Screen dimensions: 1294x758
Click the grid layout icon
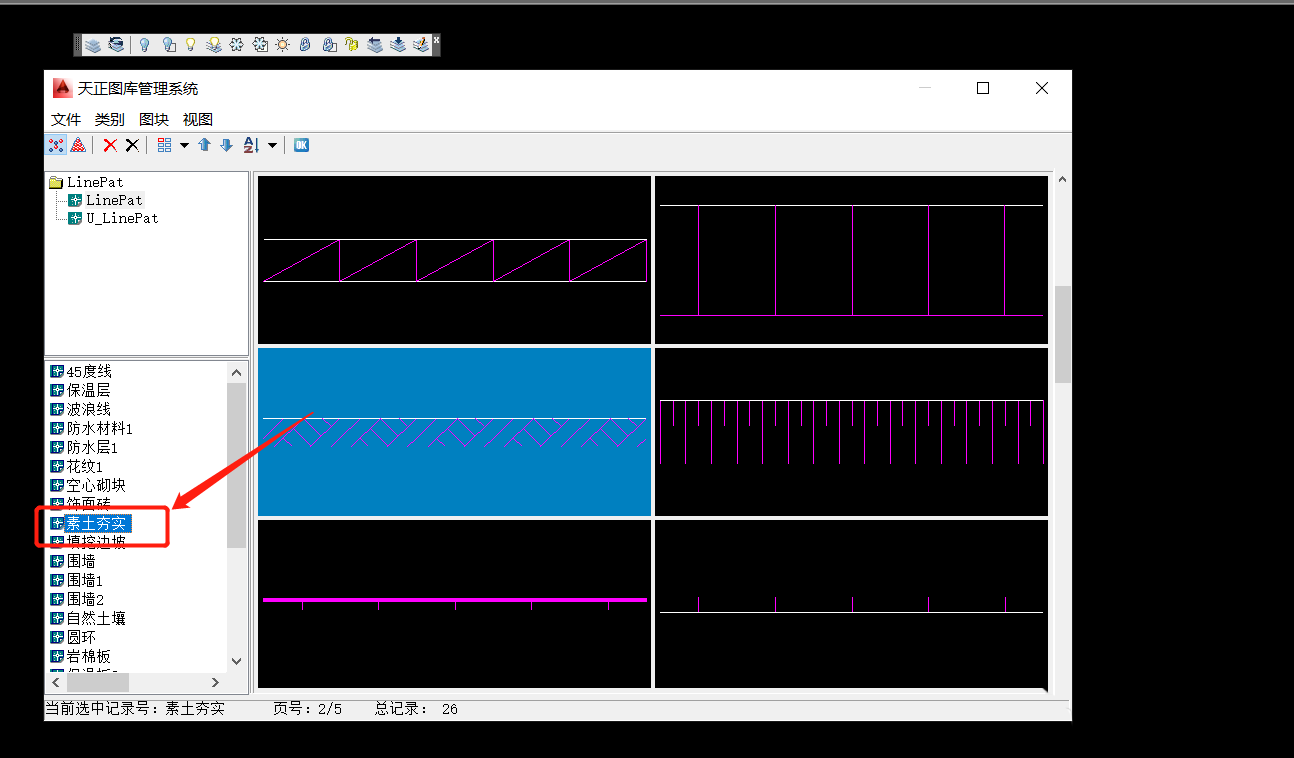(164, 145)
